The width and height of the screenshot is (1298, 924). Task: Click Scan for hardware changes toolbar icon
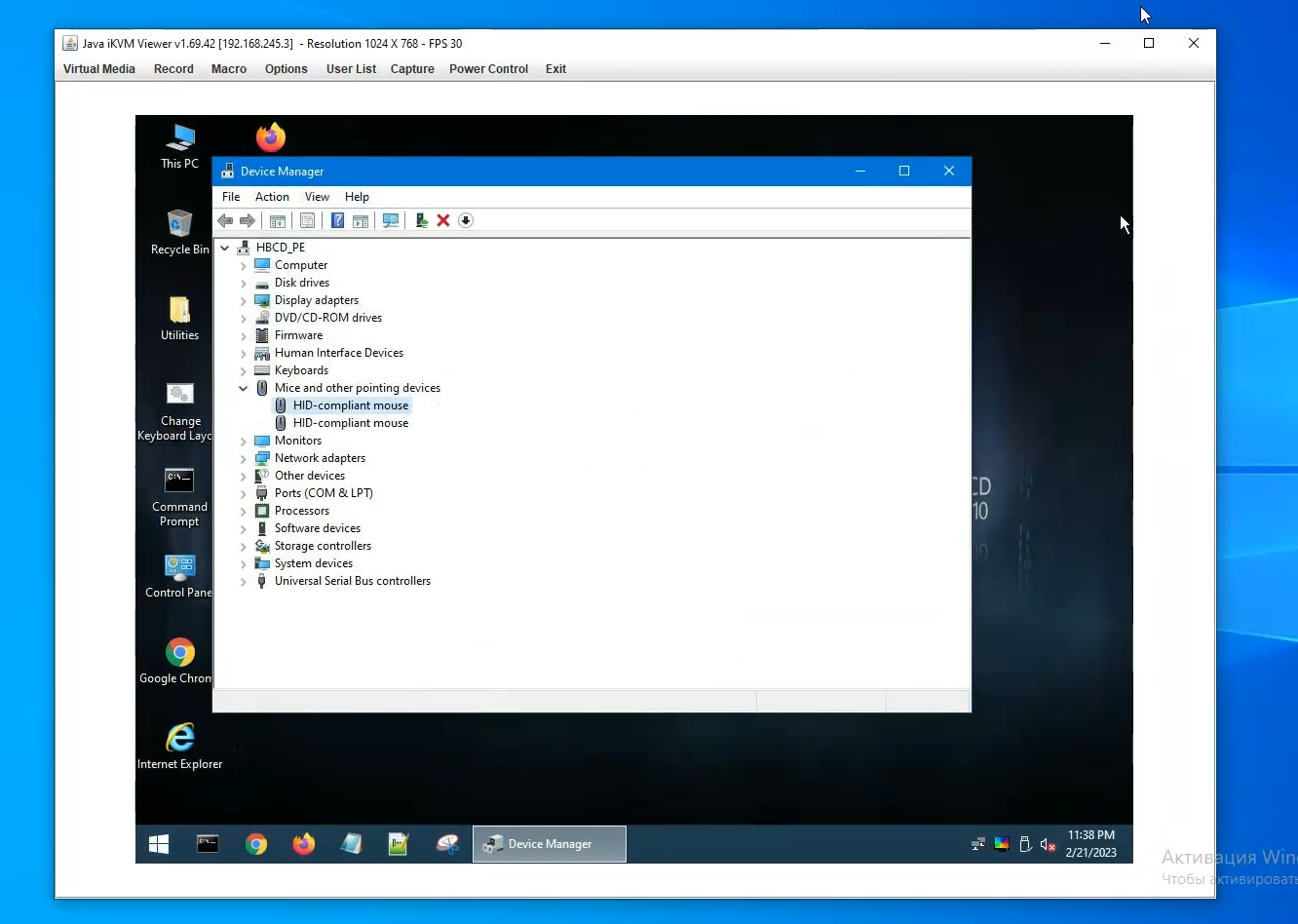point(391,221)
